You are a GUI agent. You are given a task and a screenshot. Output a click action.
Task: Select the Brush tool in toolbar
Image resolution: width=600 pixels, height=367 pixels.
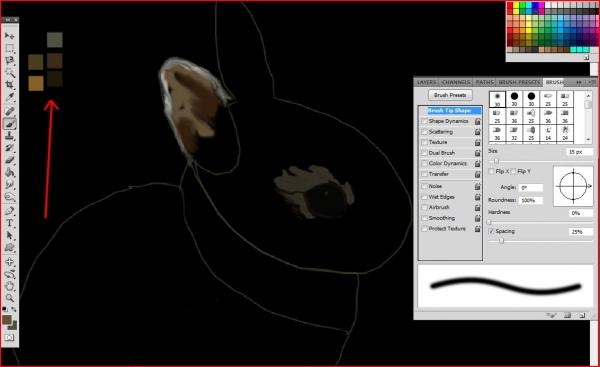coord(10,123)
